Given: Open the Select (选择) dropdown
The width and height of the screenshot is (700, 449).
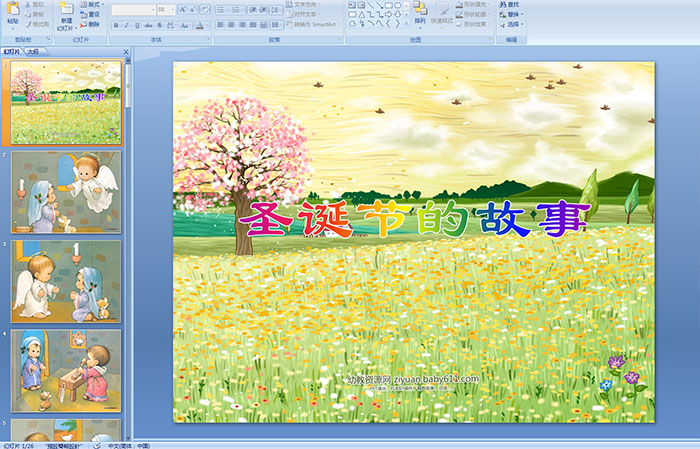Looking at the screenshot, I should pos(511,24).
